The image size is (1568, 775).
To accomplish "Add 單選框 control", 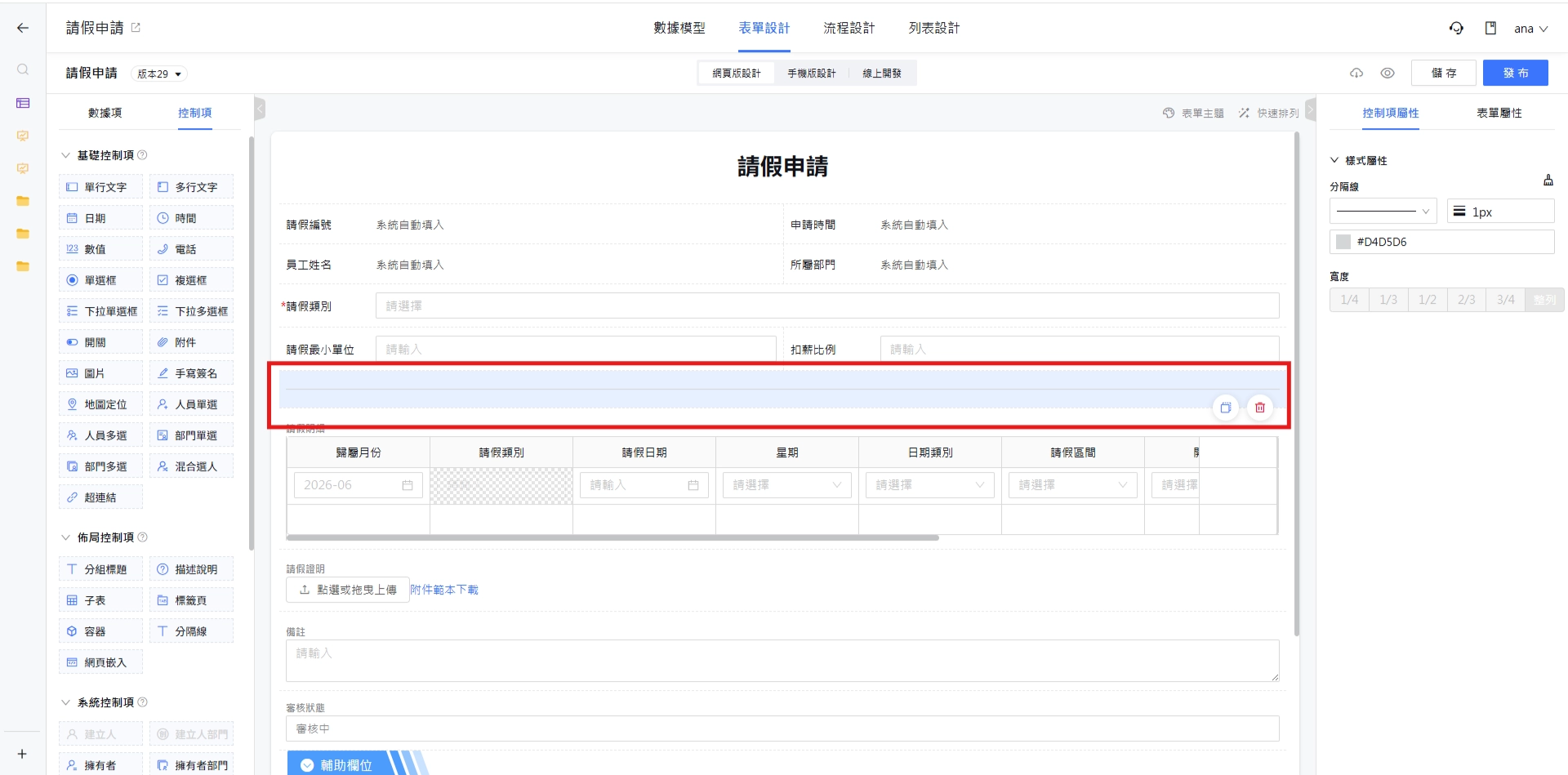I will (100, 280).
